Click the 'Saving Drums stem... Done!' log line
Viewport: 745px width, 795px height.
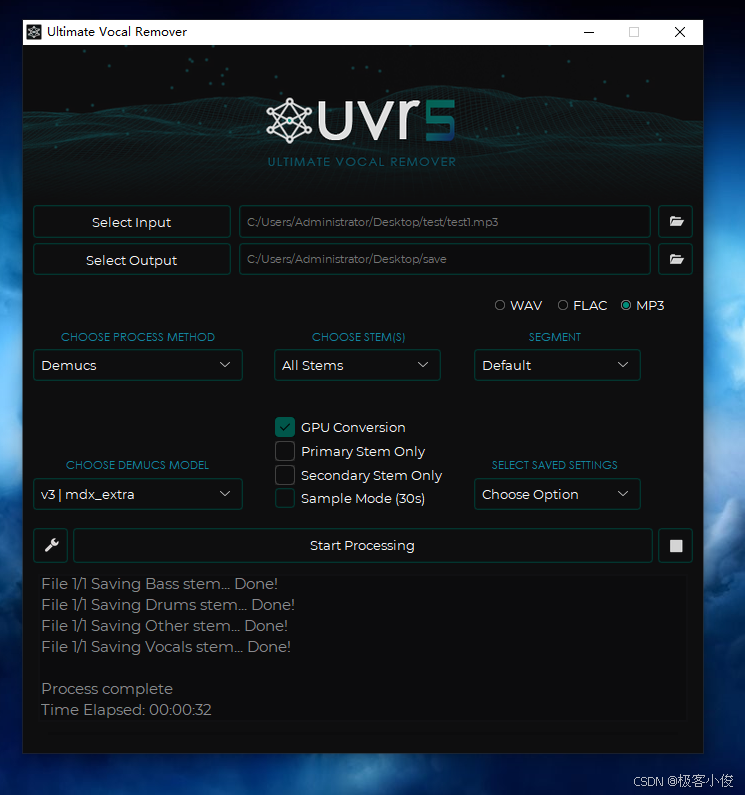(x=168, y=605)
